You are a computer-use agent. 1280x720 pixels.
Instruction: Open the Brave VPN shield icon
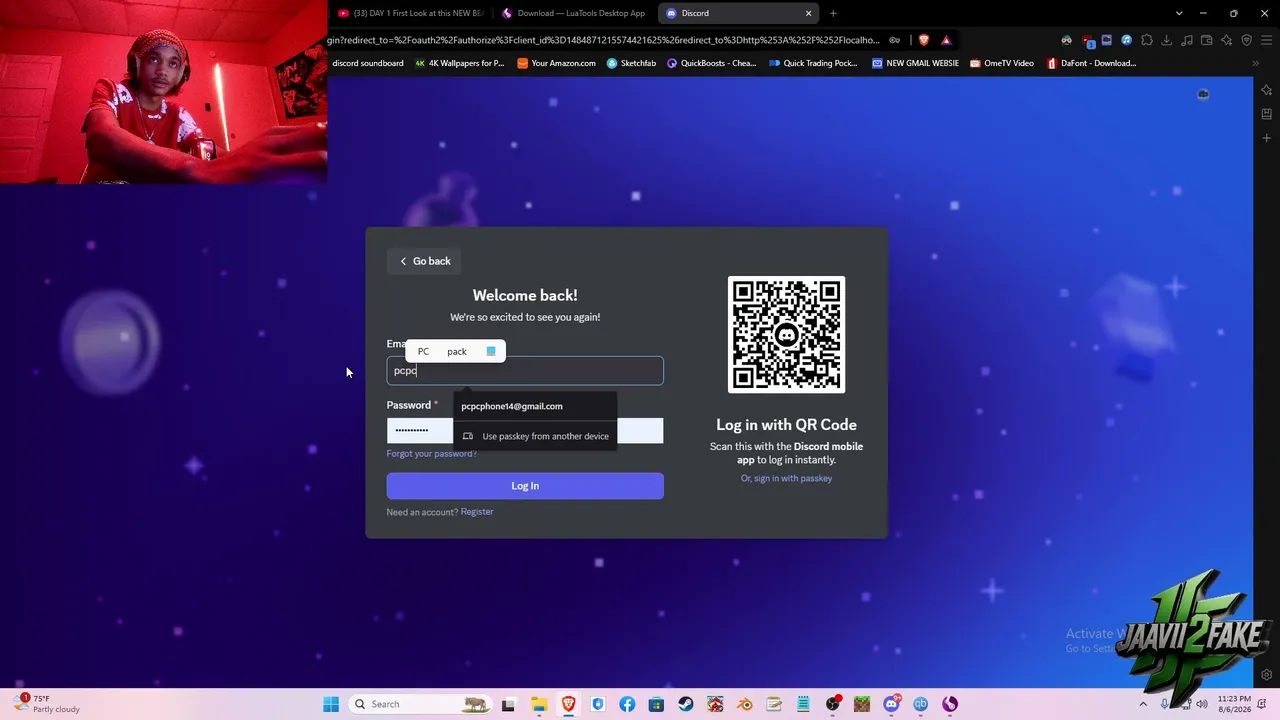(x=1246, y=40)
